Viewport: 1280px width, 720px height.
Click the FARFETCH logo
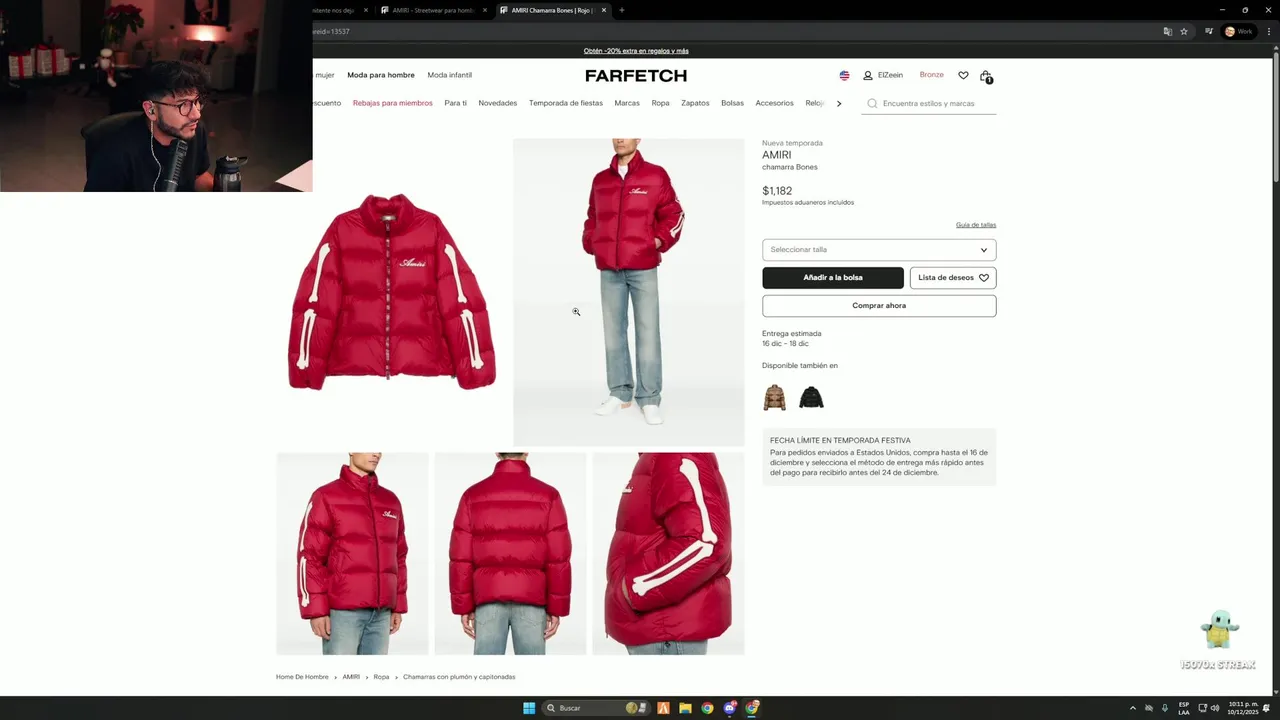pos(636,75)
